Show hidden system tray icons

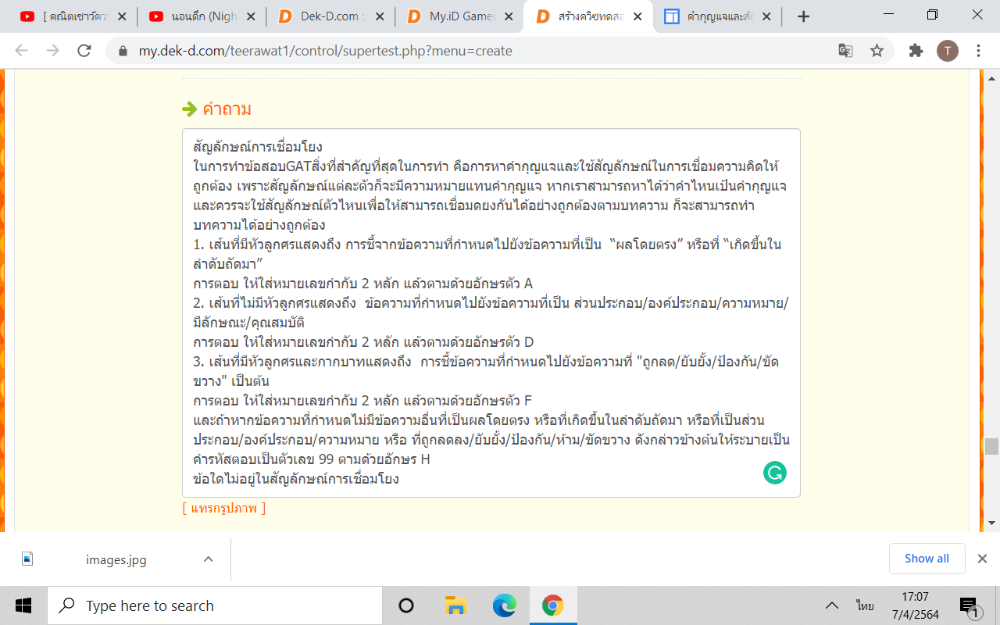(831, 605)
